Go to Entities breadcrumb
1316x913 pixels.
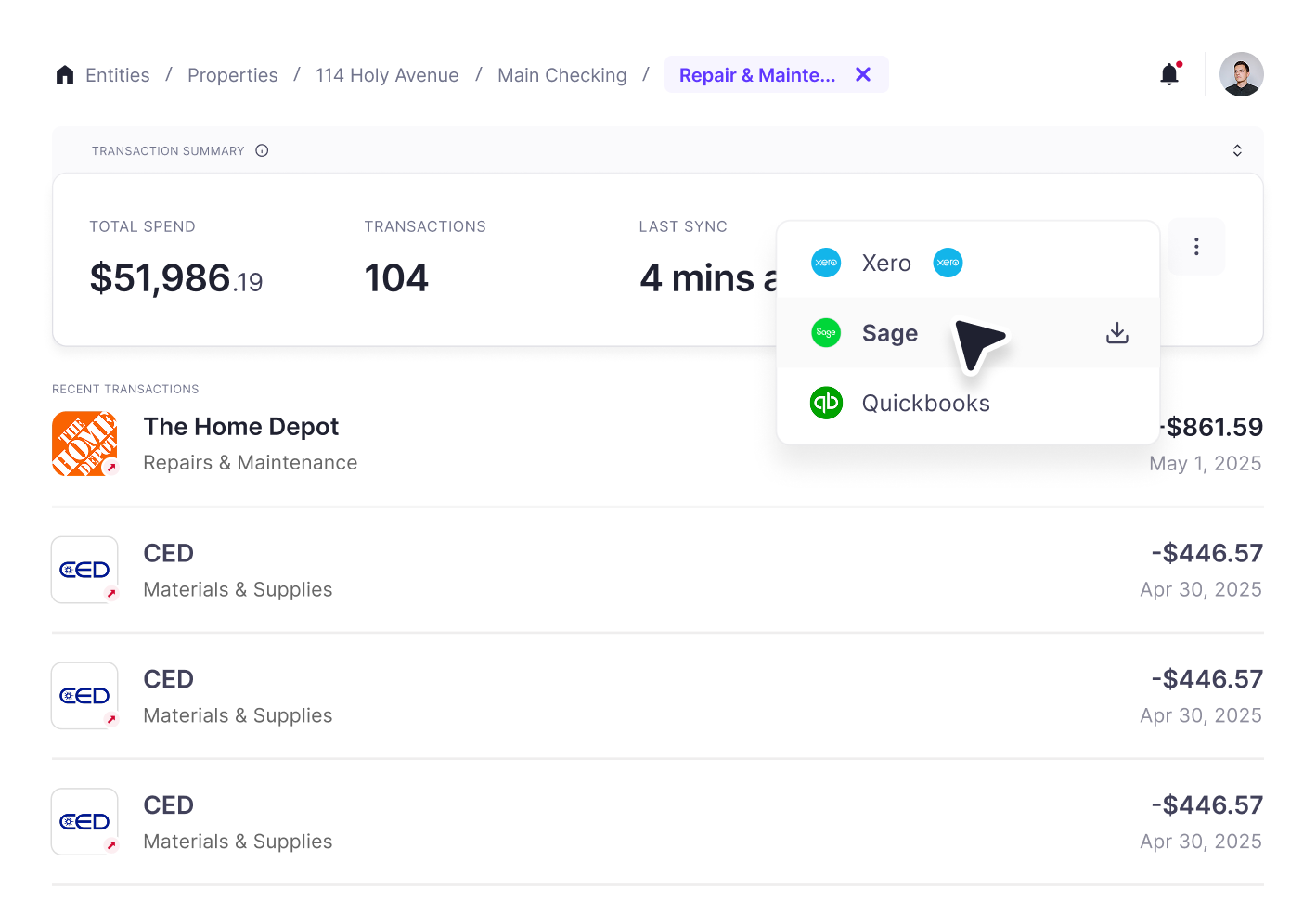click(118, 75)
